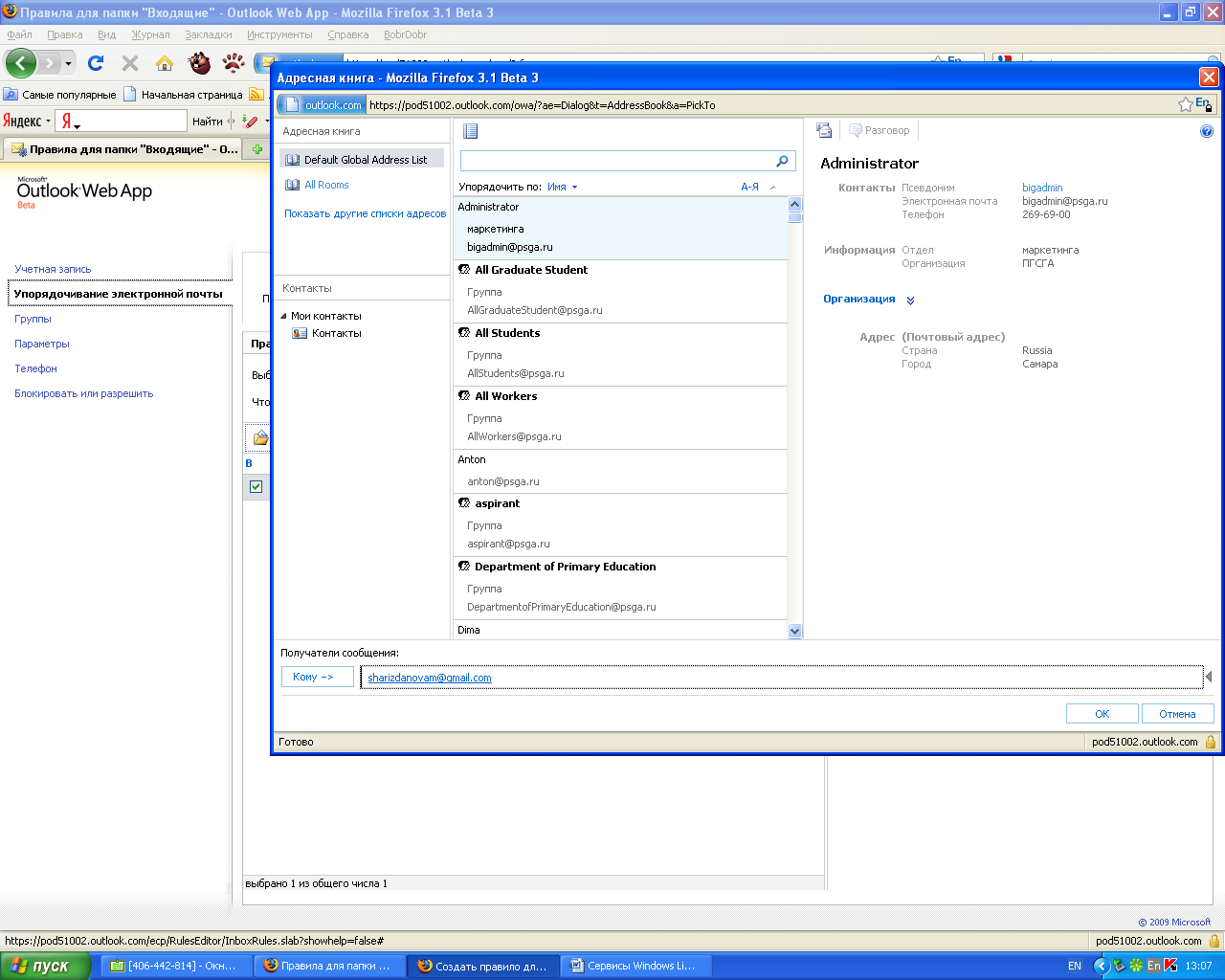Click Показать другие списки адресов link
This screenshot has width=1225, height=980.
(x=365, y=213)
